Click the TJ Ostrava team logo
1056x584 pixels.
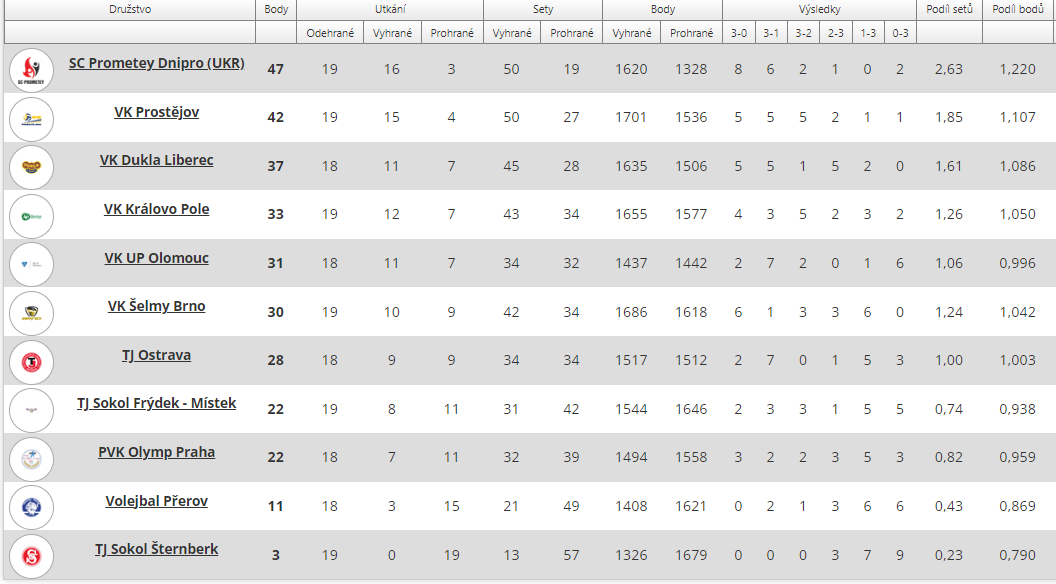pyautogui.click(x=32, y=362)
